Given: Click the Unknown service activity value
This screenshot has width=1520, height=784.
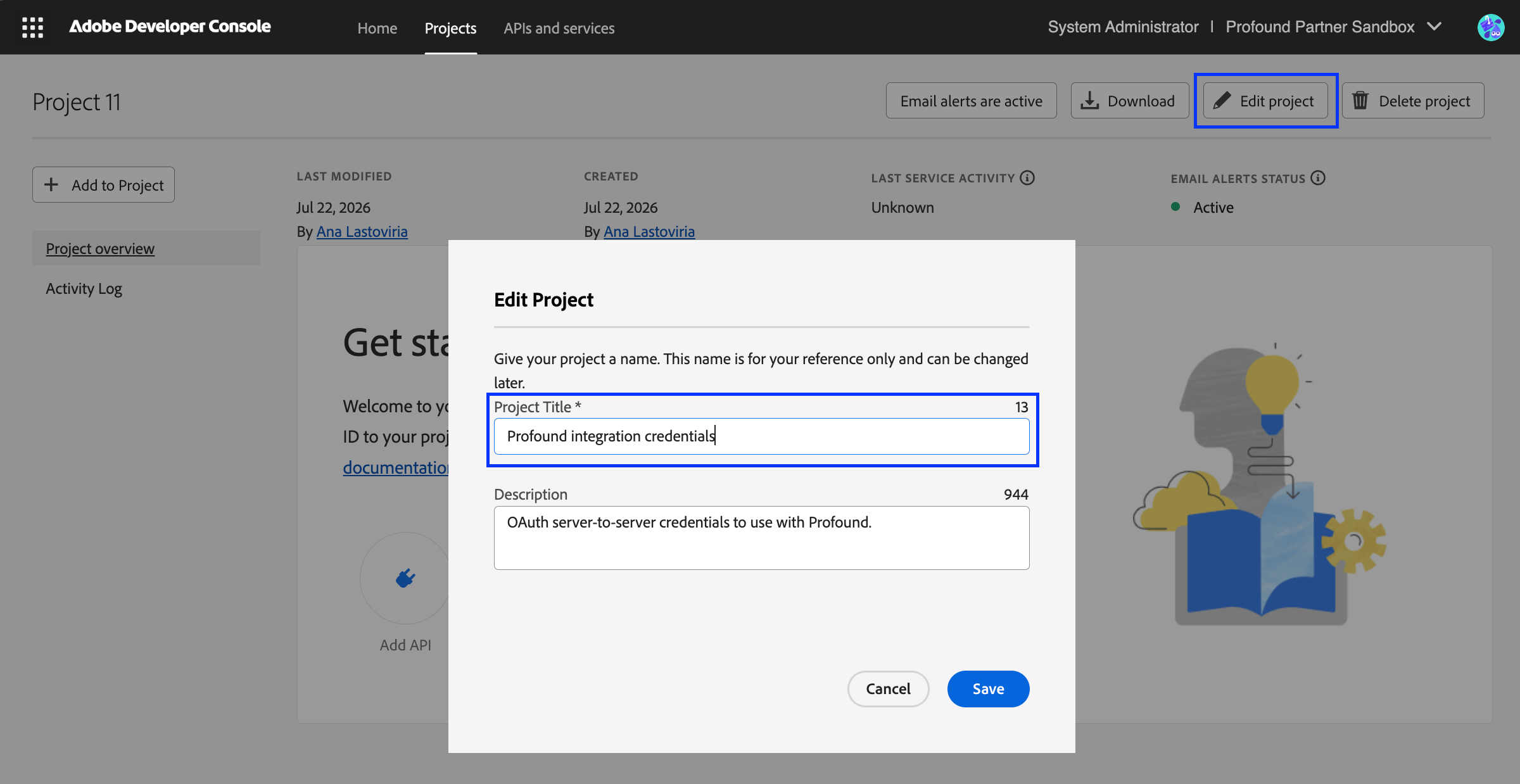Looking at the screenshot, I should (x=902, y=207).
